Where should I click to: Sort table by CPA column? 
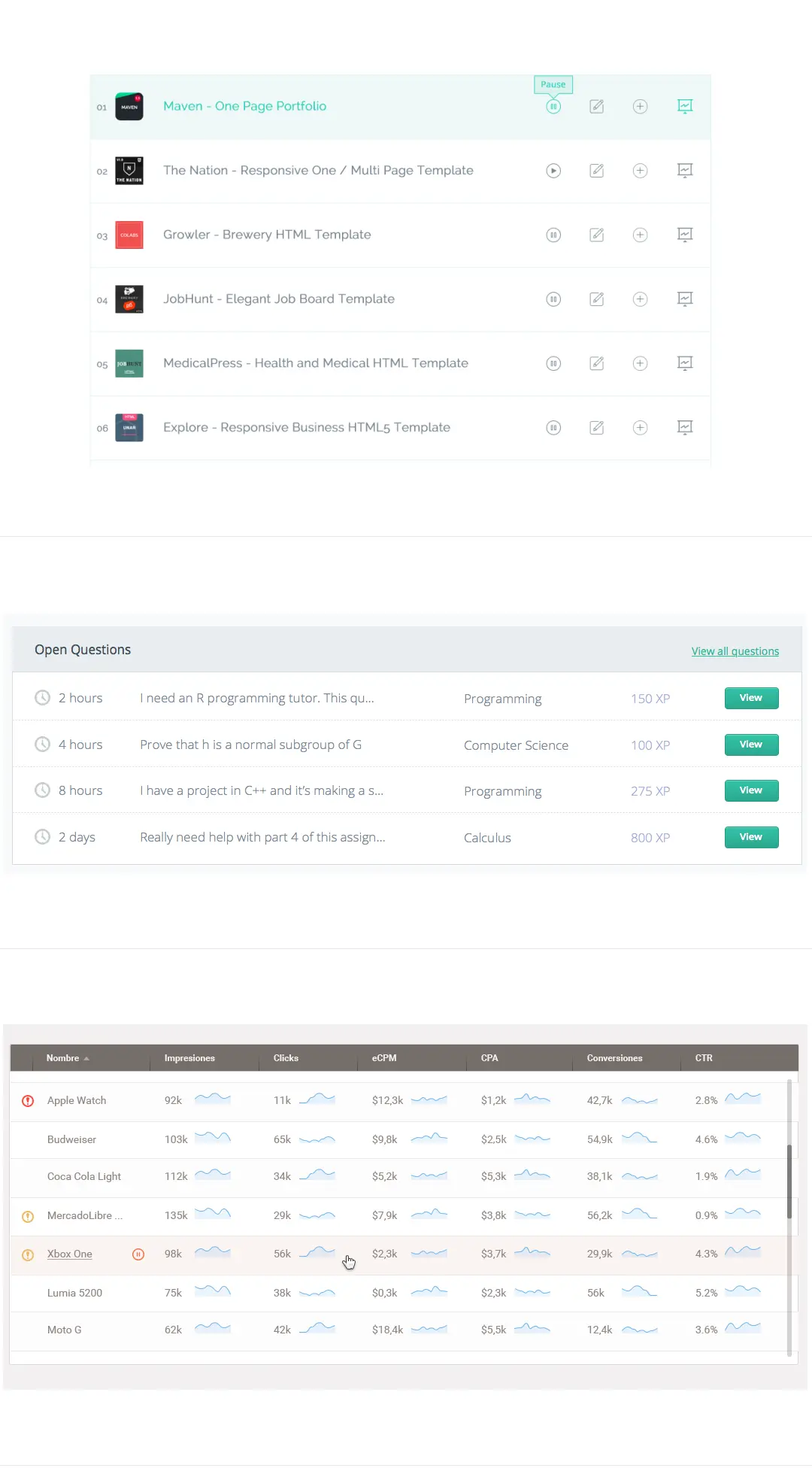[489, 1058]
